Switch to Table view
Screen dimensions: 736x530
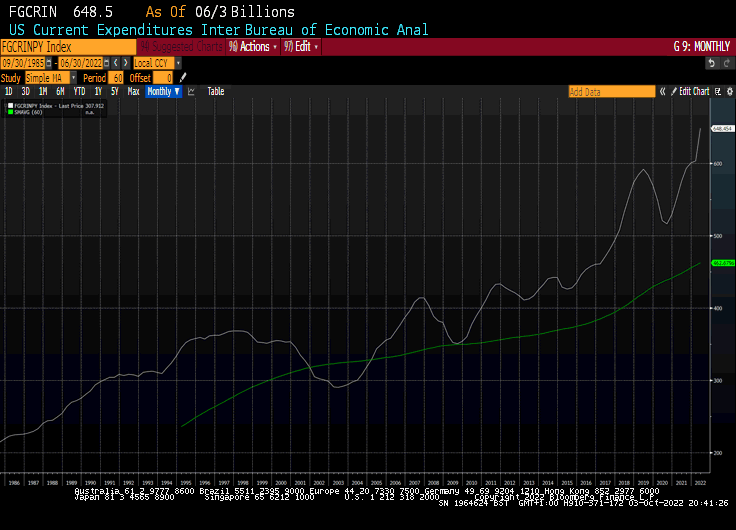click(x=215, y=91)
